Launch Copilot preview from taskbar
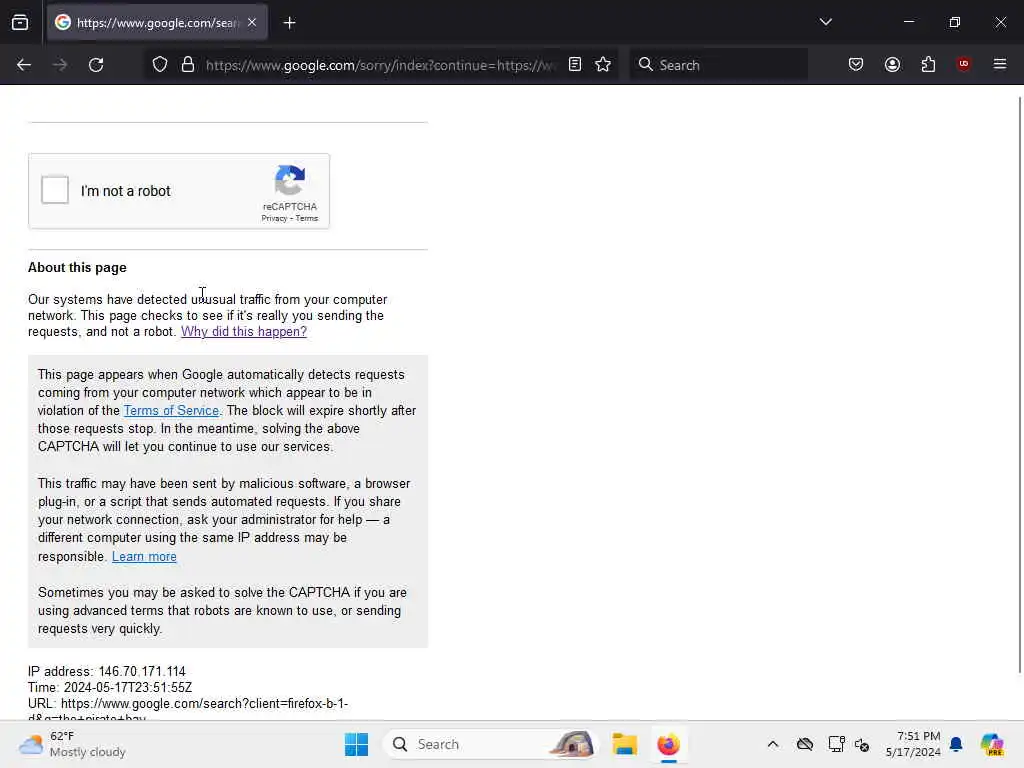 992,744
